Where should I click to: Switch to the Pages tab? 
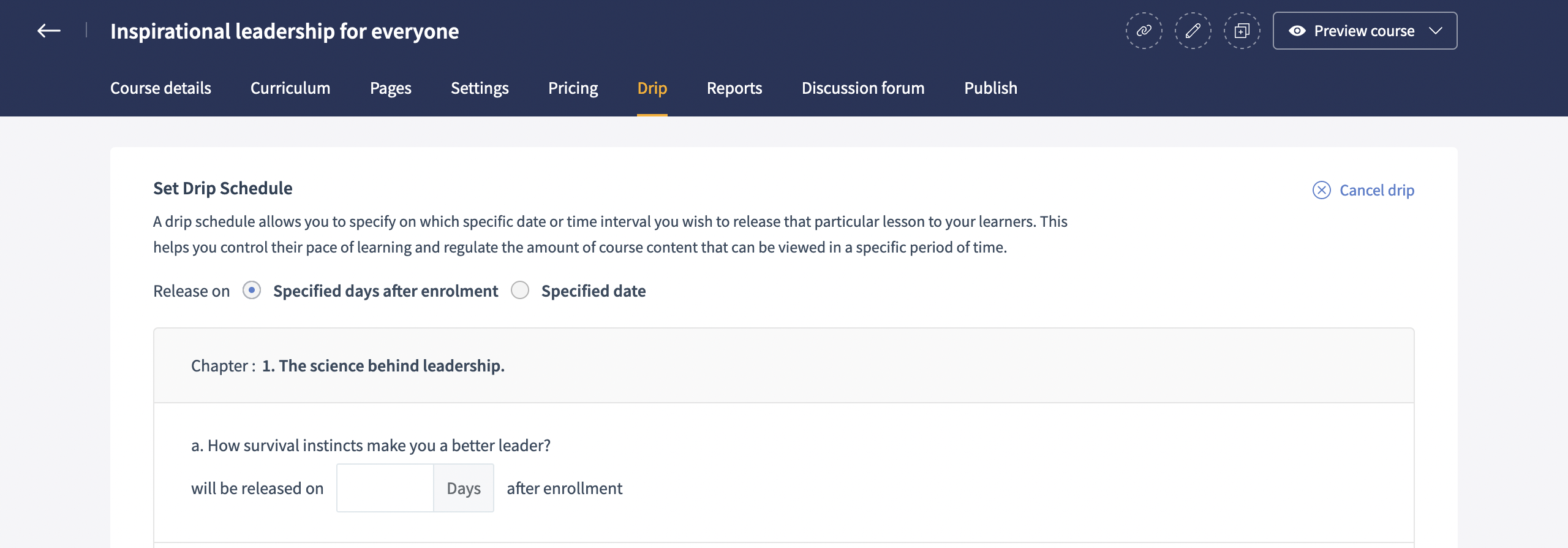coord(390,88)
